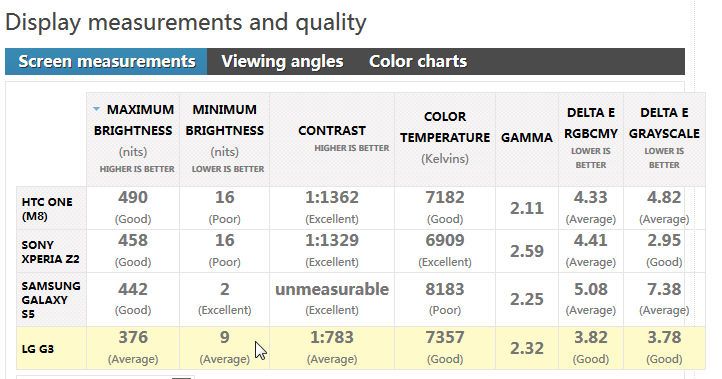Click the Display measurements and quality heading
The width and height of the screenshot is (722, 379).
[x=186, y=22]
